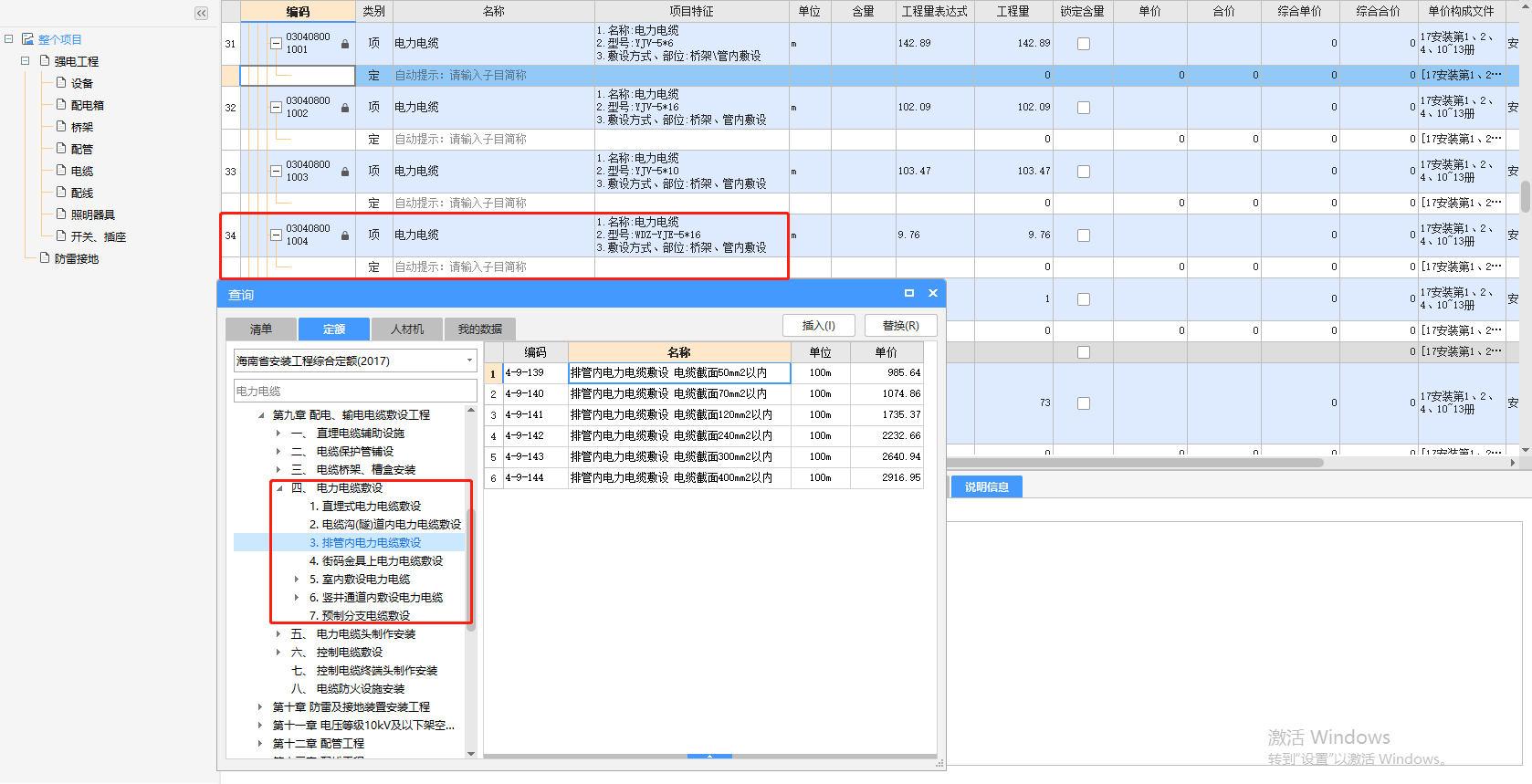
Task: Collapse the 整个项目 tree root
Action: click(x=8, y=39)
